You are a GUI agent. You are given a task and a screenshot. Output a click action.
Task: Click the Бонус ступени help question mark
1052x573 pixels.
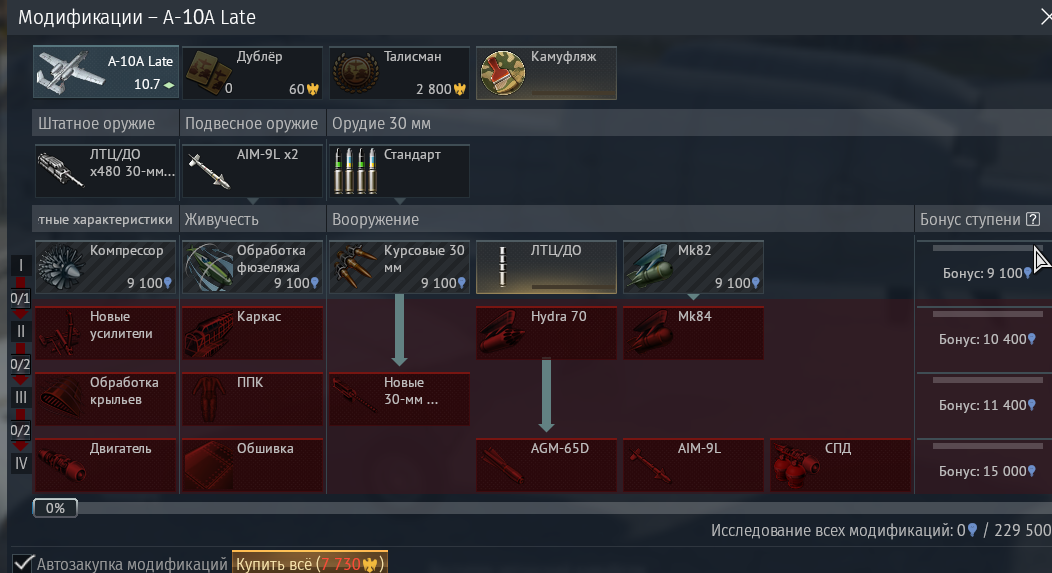(1033, 219)
